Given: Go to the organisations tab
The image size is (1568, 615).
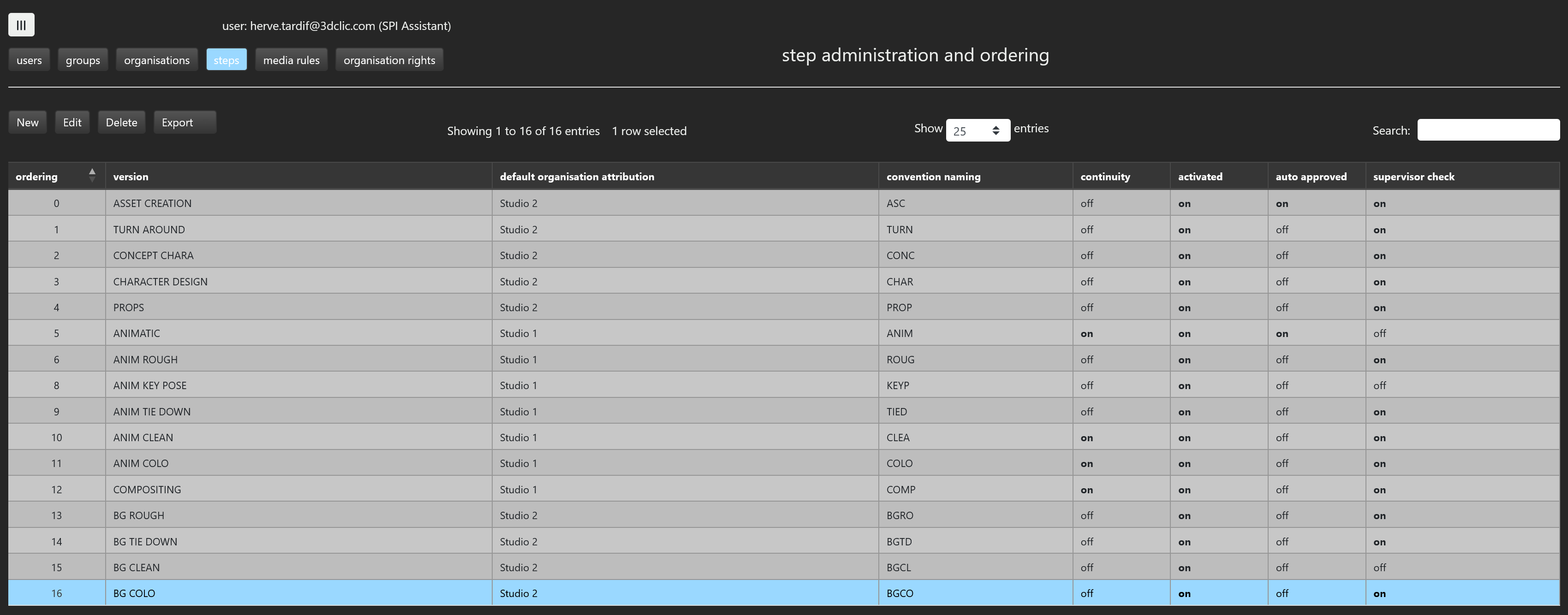Looking at the screenshot, I should tap(156, 59).
